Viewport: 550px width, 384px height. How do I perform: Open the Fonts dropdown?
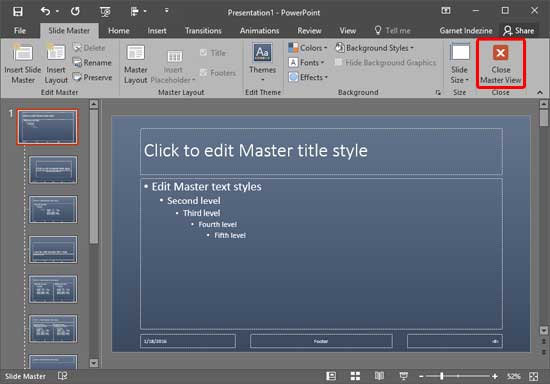click(306, 63)
